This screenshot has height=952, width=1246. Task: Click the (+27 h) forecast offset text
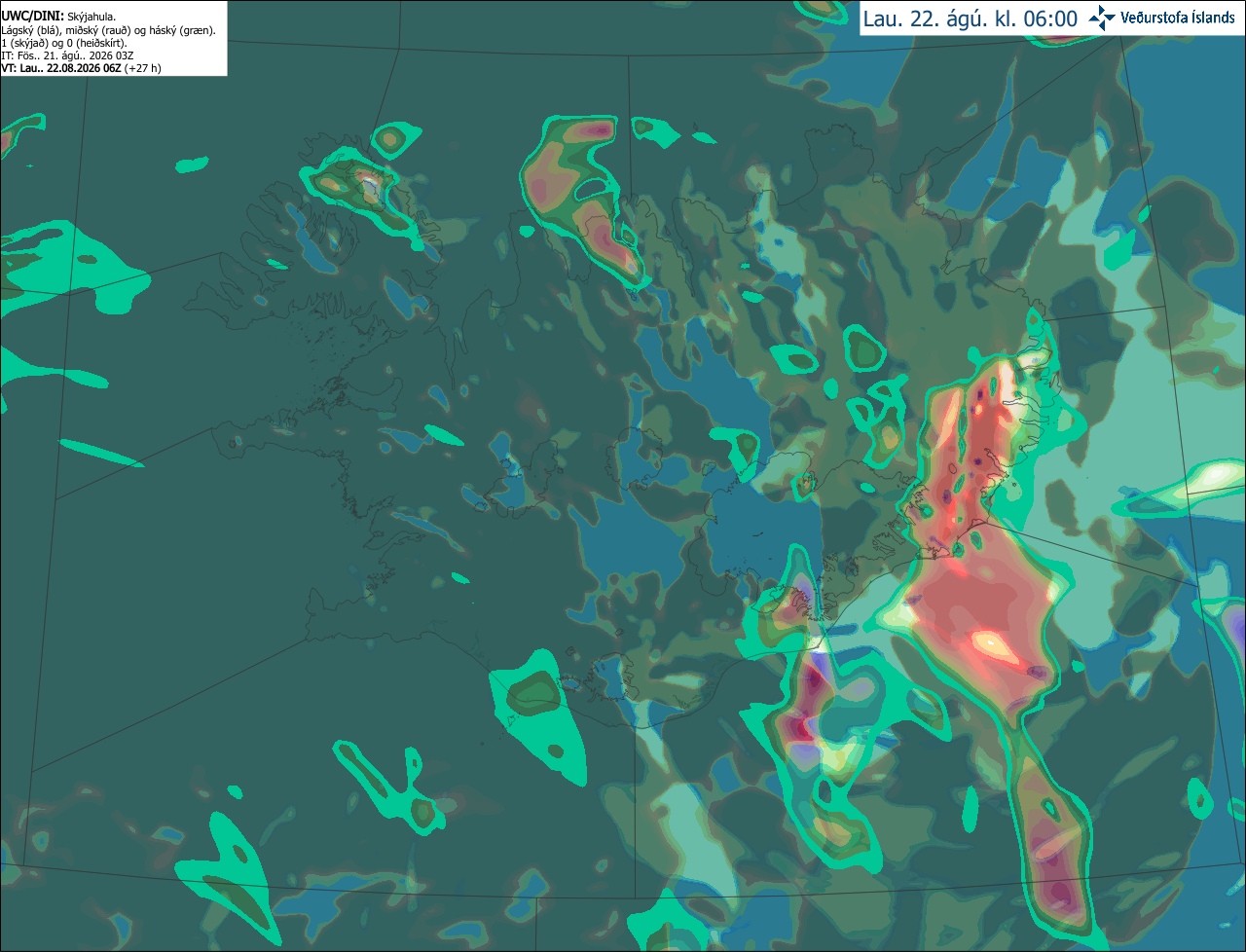tap(143, 68)
